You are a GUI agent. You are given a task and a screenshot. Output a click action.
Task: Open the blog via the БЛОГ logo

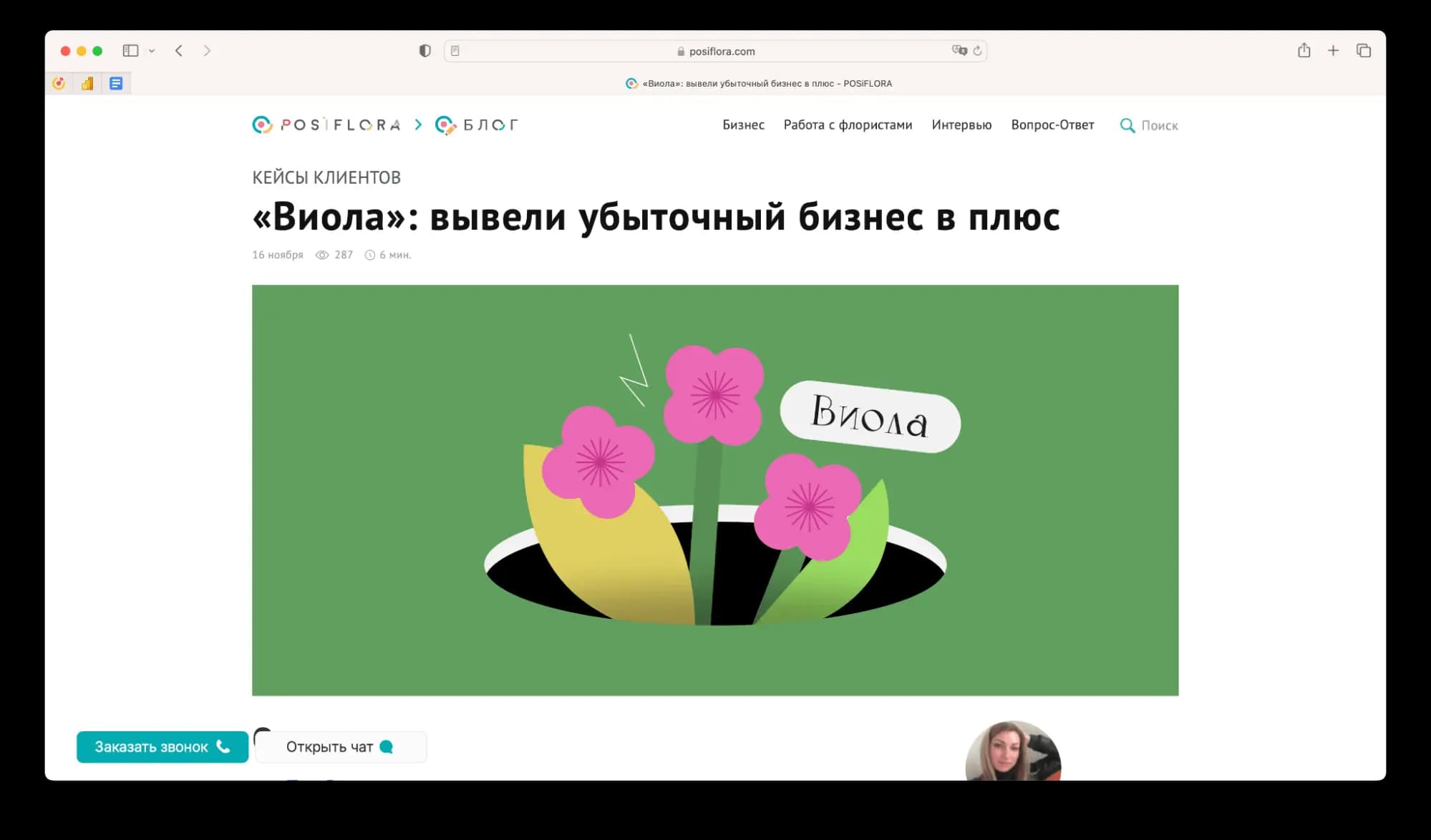pos(477,124)
